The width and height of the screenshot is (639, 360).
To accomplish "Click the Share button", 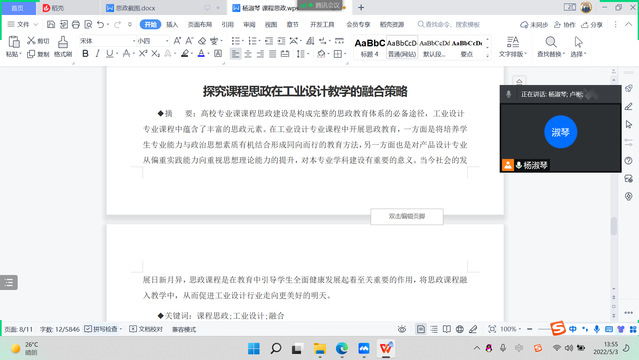I will click(592, 24).
